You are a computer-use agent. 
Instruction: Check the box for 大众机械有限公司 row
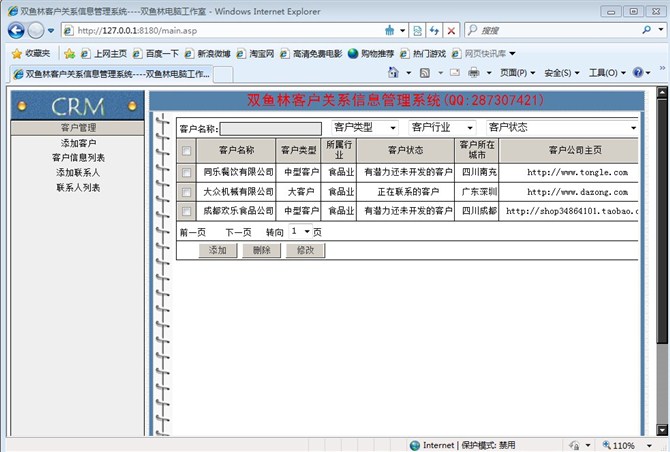coord(186,192)
